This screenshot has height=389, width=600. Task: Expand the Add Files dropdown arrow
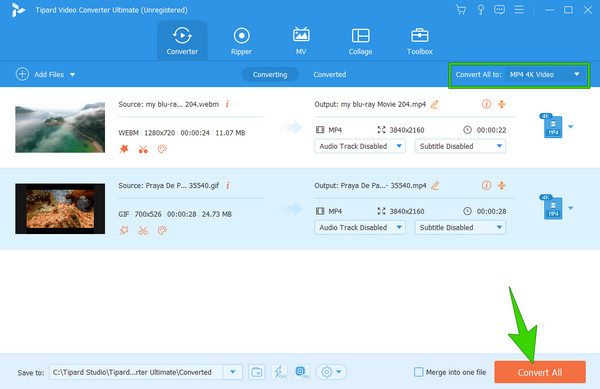coord(72,75)
